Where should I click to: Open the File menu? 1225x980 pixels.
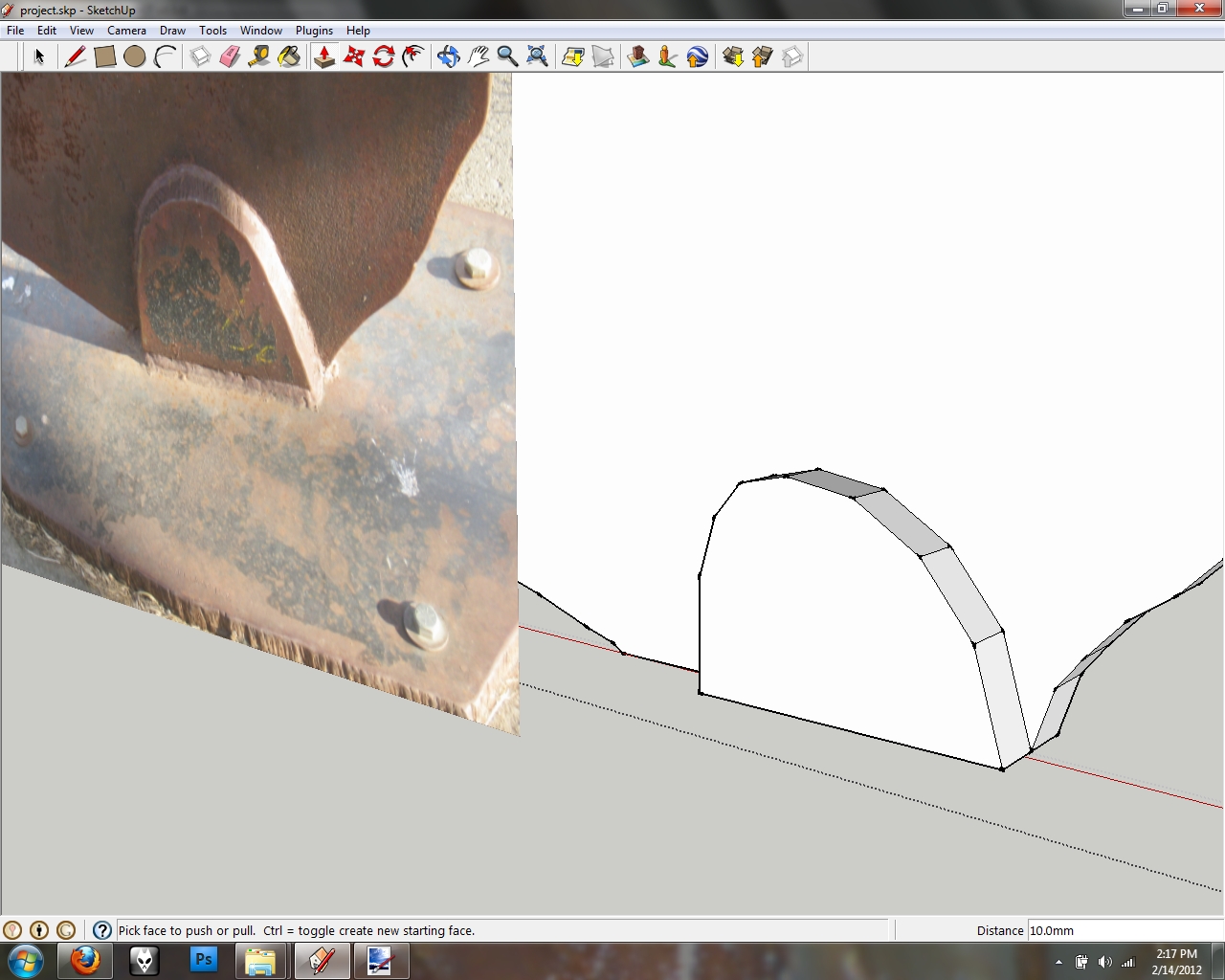coord(15,31)
